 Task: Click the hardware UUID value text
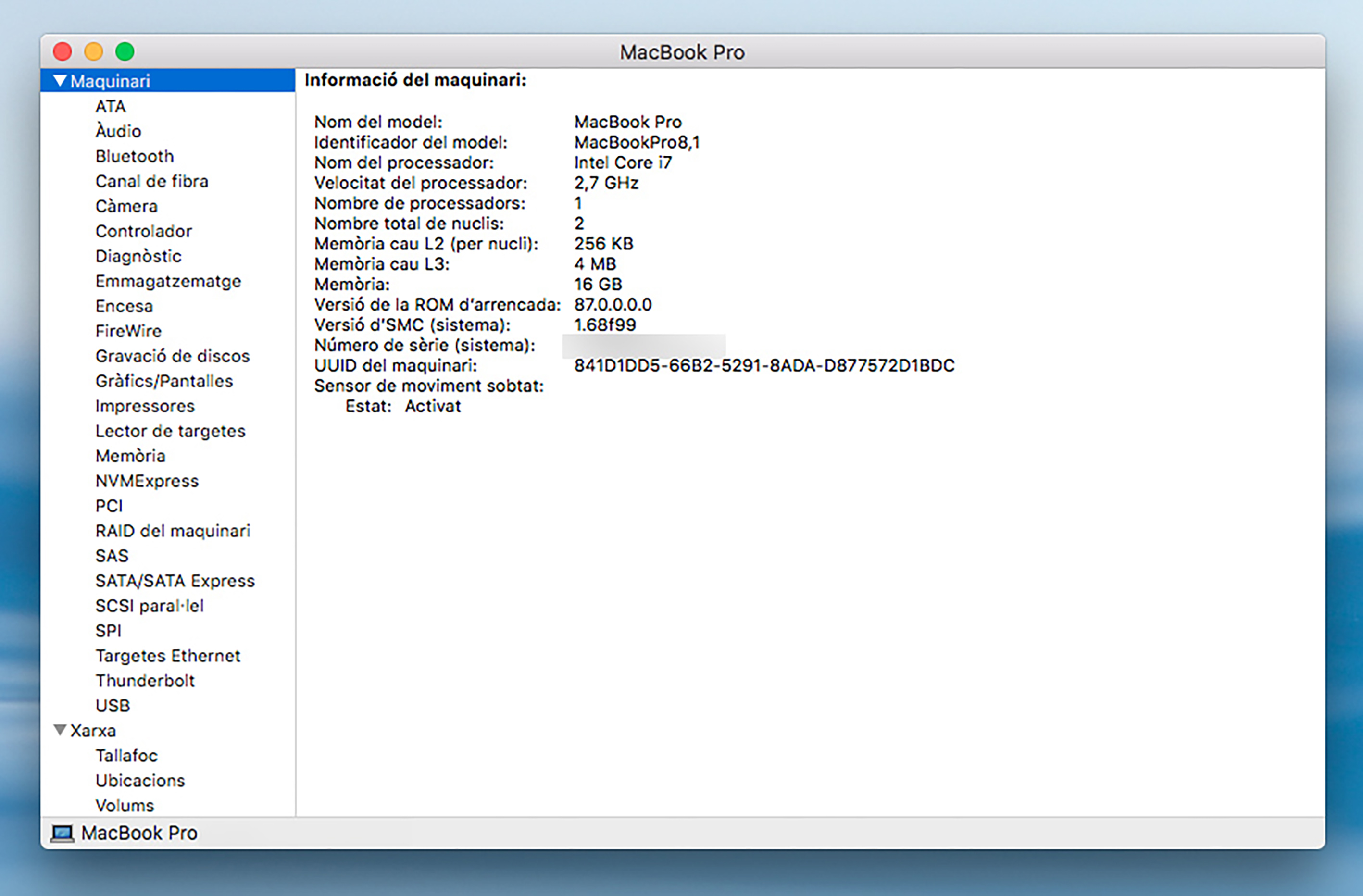click(x=764, y=365)
